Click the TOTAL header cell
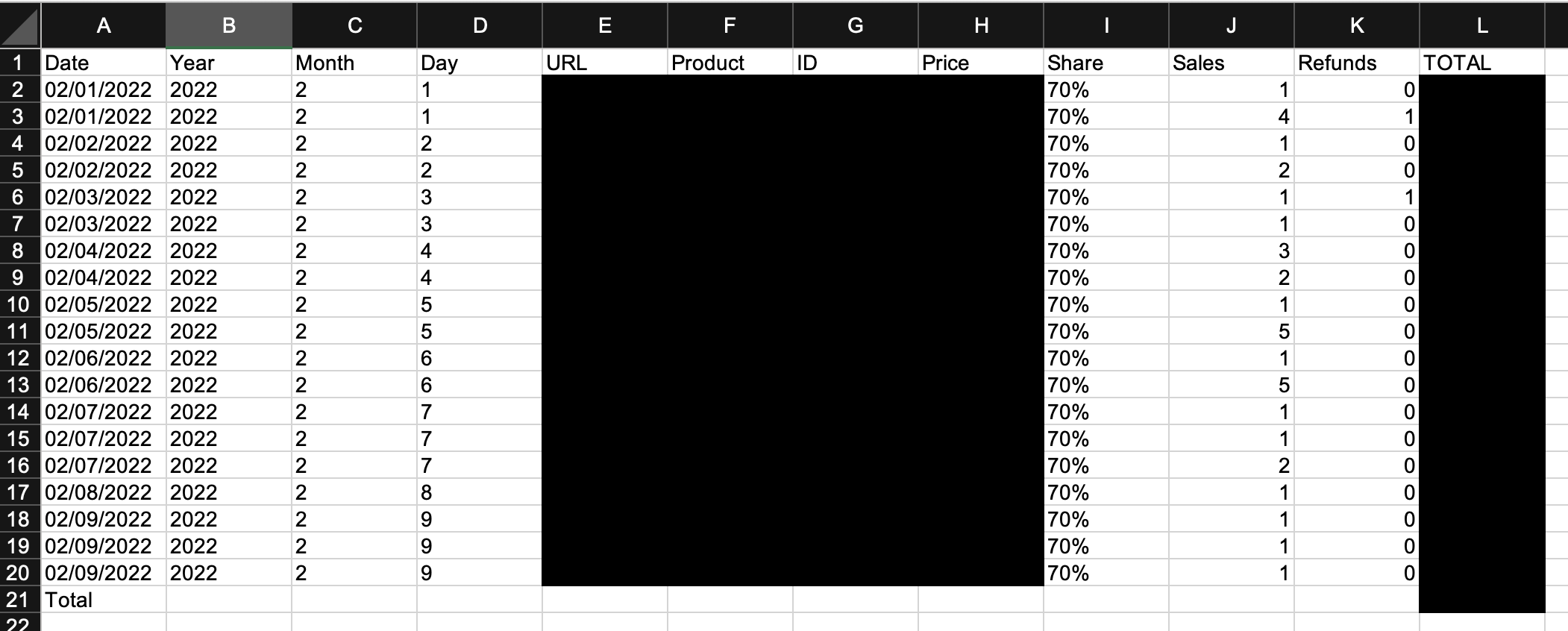Screen dimensions: 1568x631 (1482, 63)
